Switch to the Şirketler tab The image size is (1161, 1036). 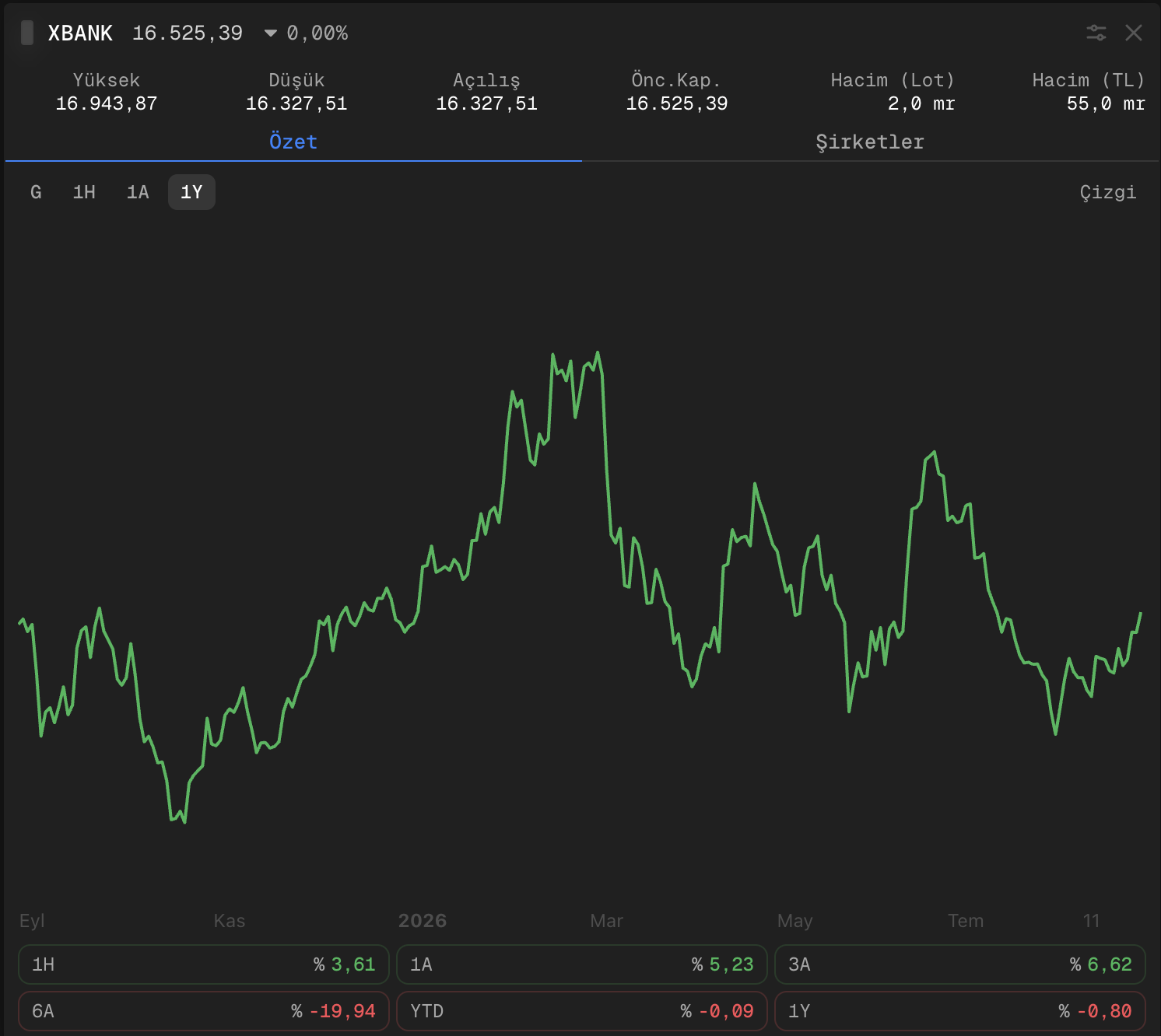tap(870, 142)
